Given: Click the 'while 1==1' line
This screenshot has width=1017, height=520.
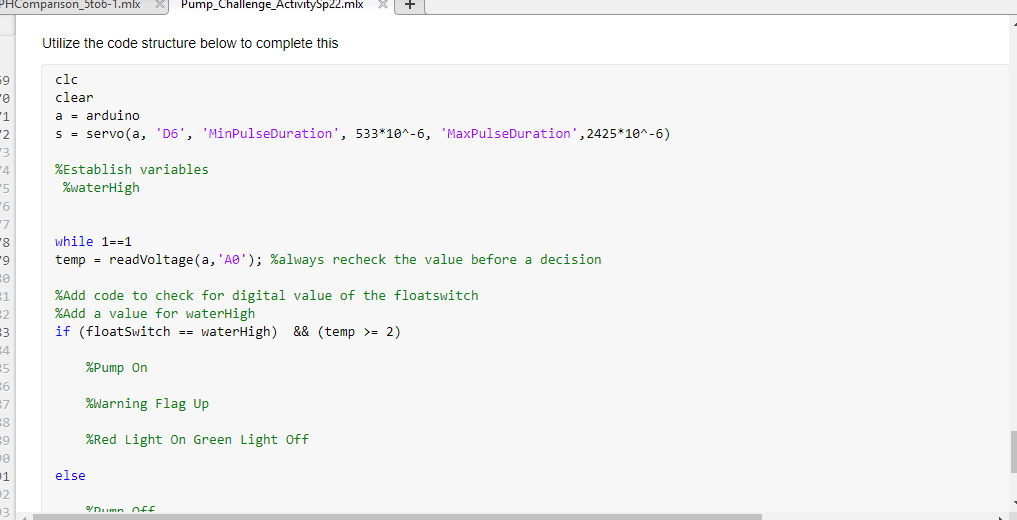Looking at the screenshot, I should click(93, 242).
